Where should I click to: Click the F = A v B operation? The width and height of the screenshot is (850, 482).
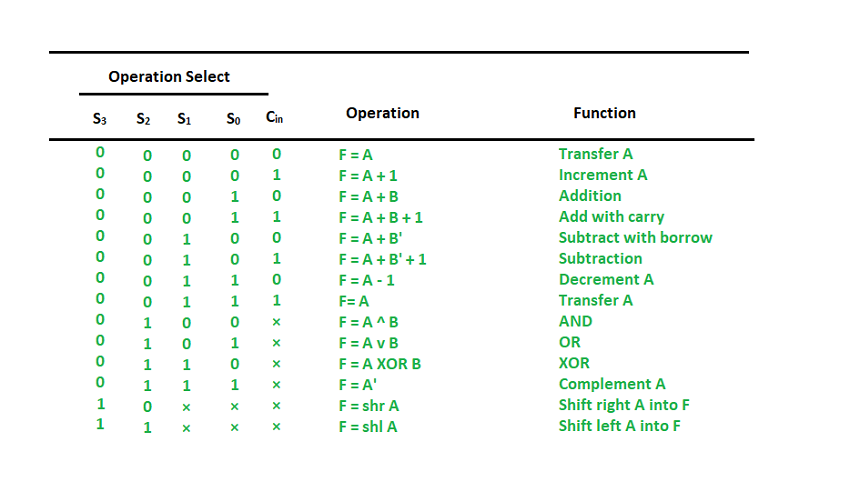click(369, 343)
